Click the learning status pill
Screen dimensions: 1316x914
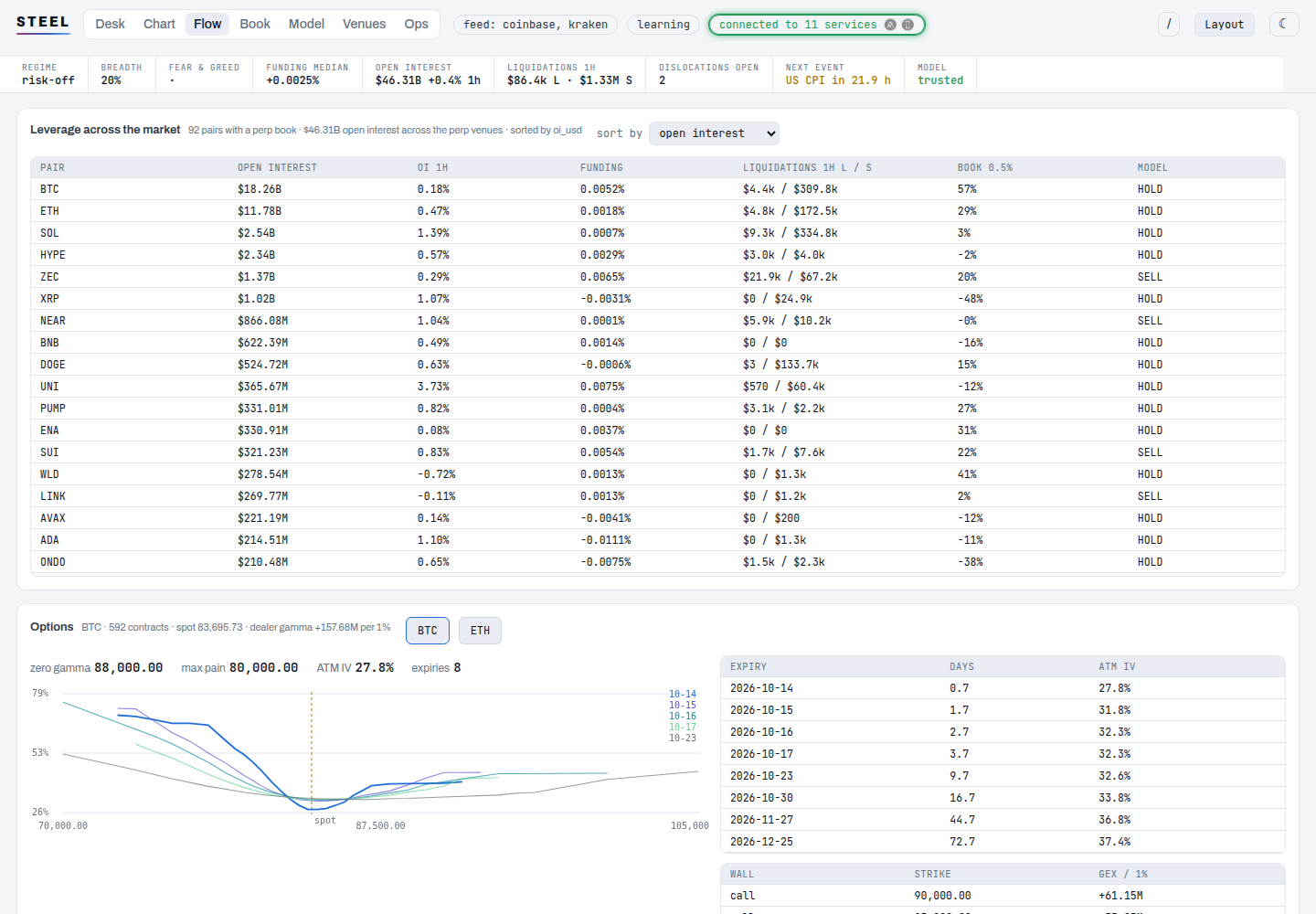point(663,25)
